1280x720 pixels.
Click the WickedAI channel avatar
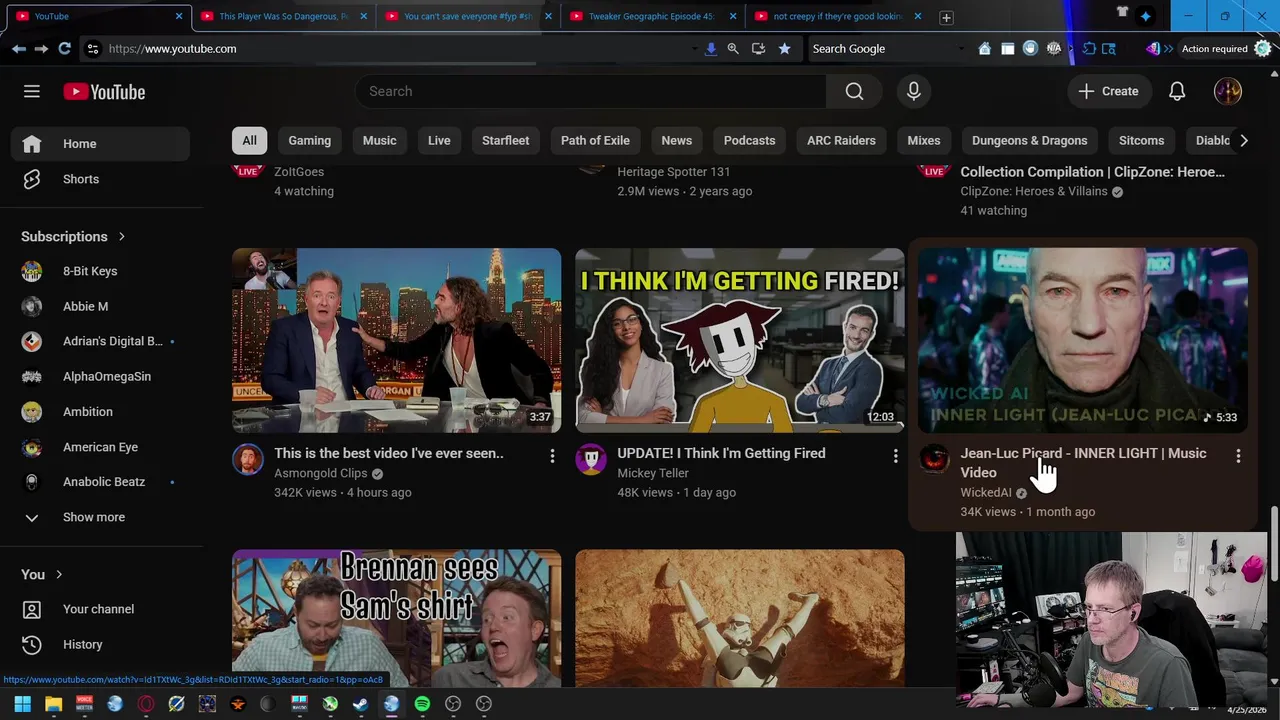[x=934, y=459]
